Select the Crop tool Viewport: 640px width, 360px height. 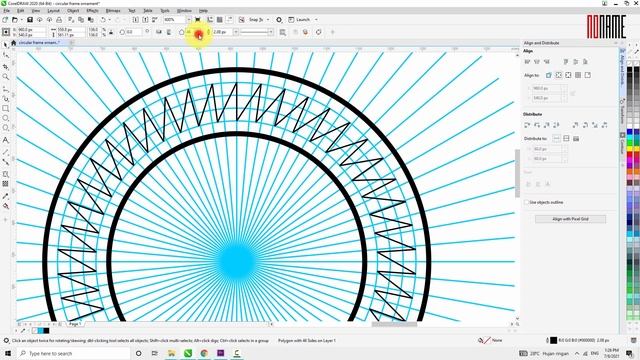(5, 66)
